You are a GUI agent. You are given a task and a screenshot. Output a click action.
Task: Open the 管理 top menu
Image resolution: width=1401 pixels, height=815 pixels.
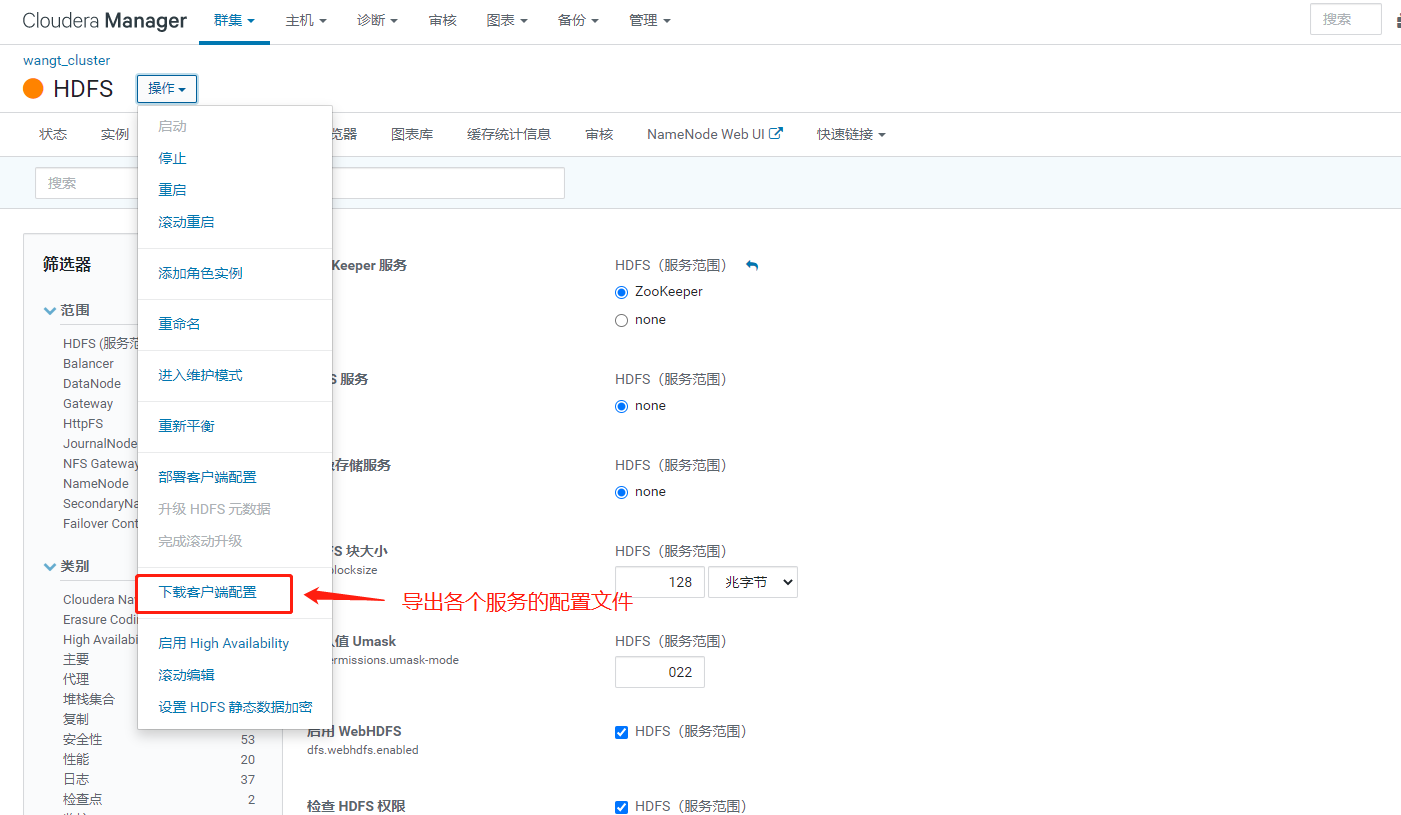[x=650, y=20]
